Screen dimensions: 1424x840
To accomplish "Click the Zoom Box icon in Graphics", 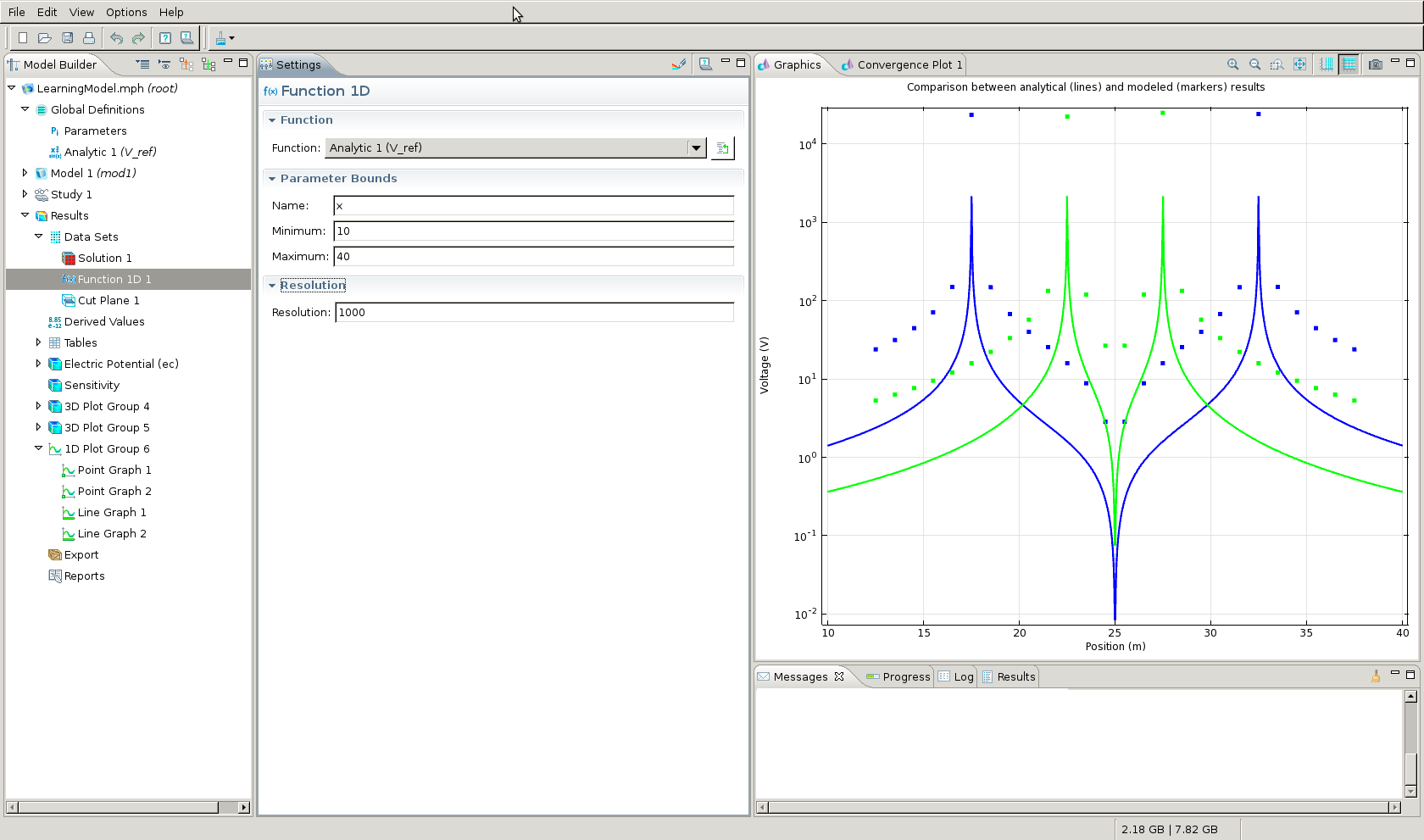I will 1277,64.
